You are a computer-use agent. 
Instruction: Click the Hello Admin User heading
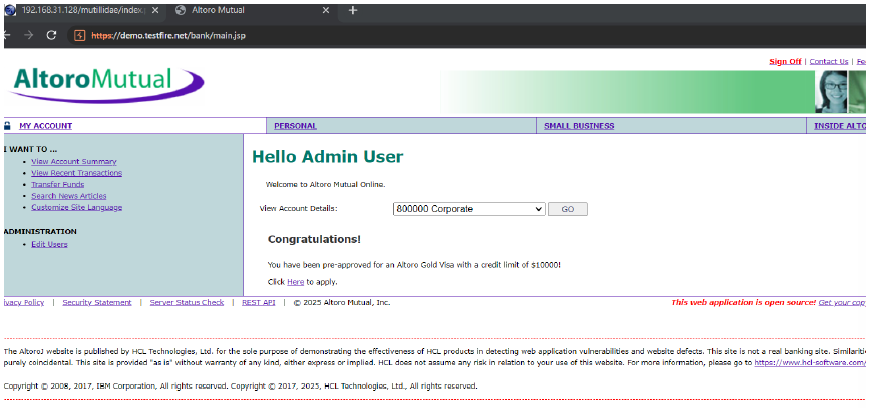pyautogui.click(x=328, y=157)
